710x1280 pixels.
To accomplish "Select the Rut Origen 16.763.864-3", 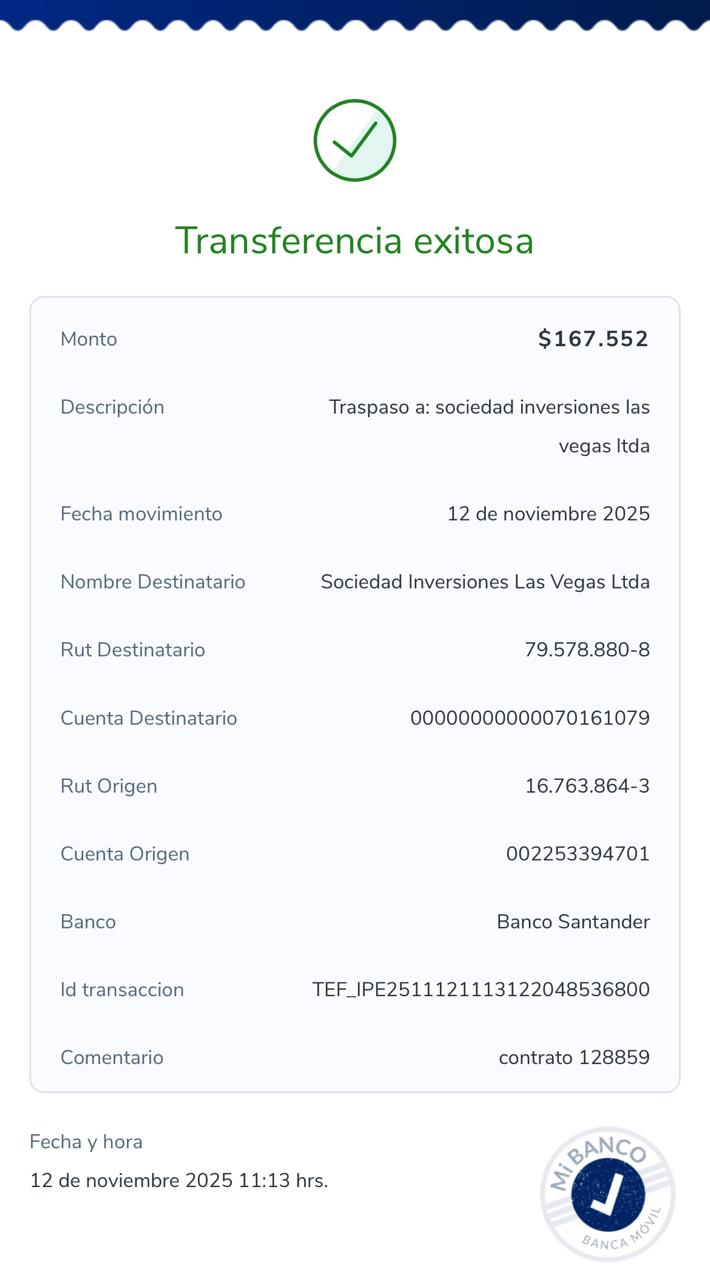I will pyautogui.click(x=587, y=786).
